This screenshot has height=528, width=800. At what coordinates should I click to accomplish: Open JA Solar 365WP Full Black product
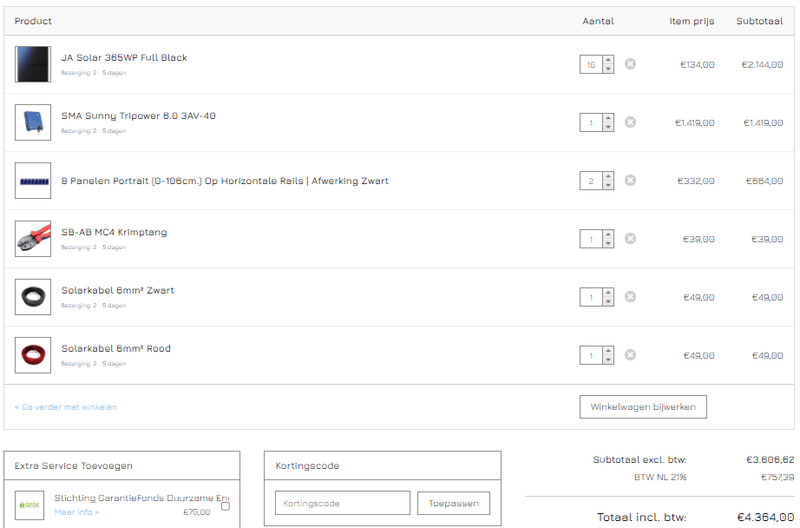pos(124,58)
